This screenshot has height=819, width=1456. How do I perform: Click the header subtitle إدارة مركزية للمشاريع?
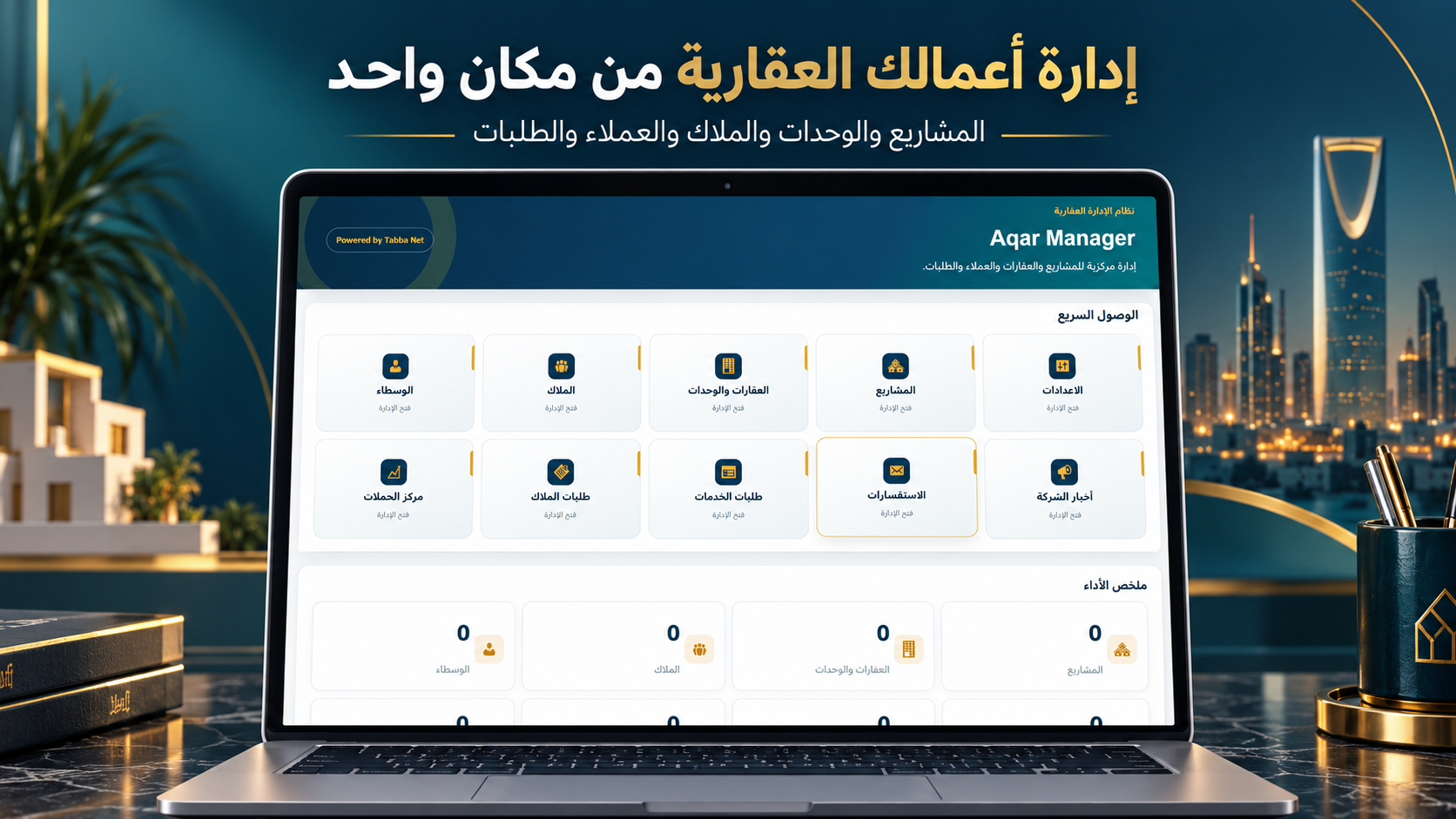[x=1029, y=266]
